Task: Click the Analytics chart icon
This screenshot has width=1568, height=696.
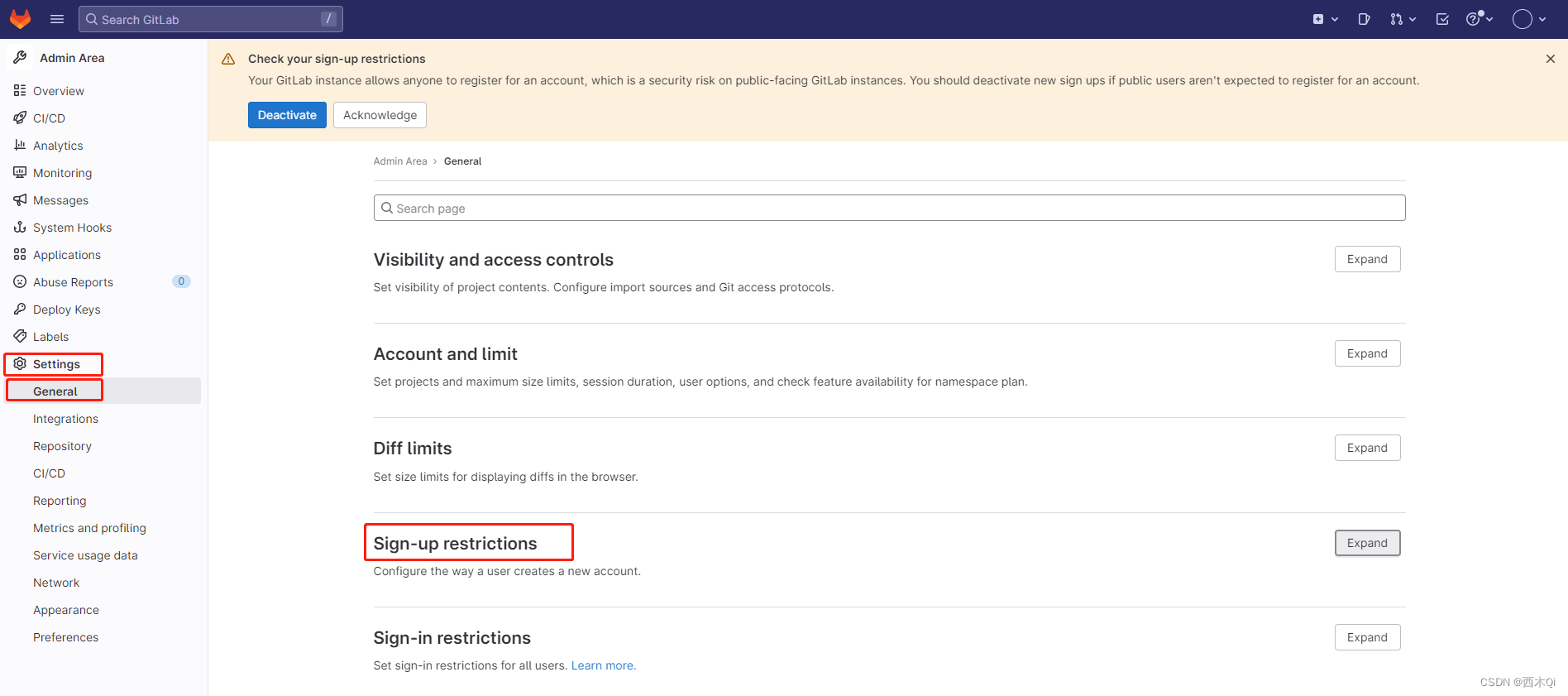Action: pyautogui.click(x=20, y=145)
